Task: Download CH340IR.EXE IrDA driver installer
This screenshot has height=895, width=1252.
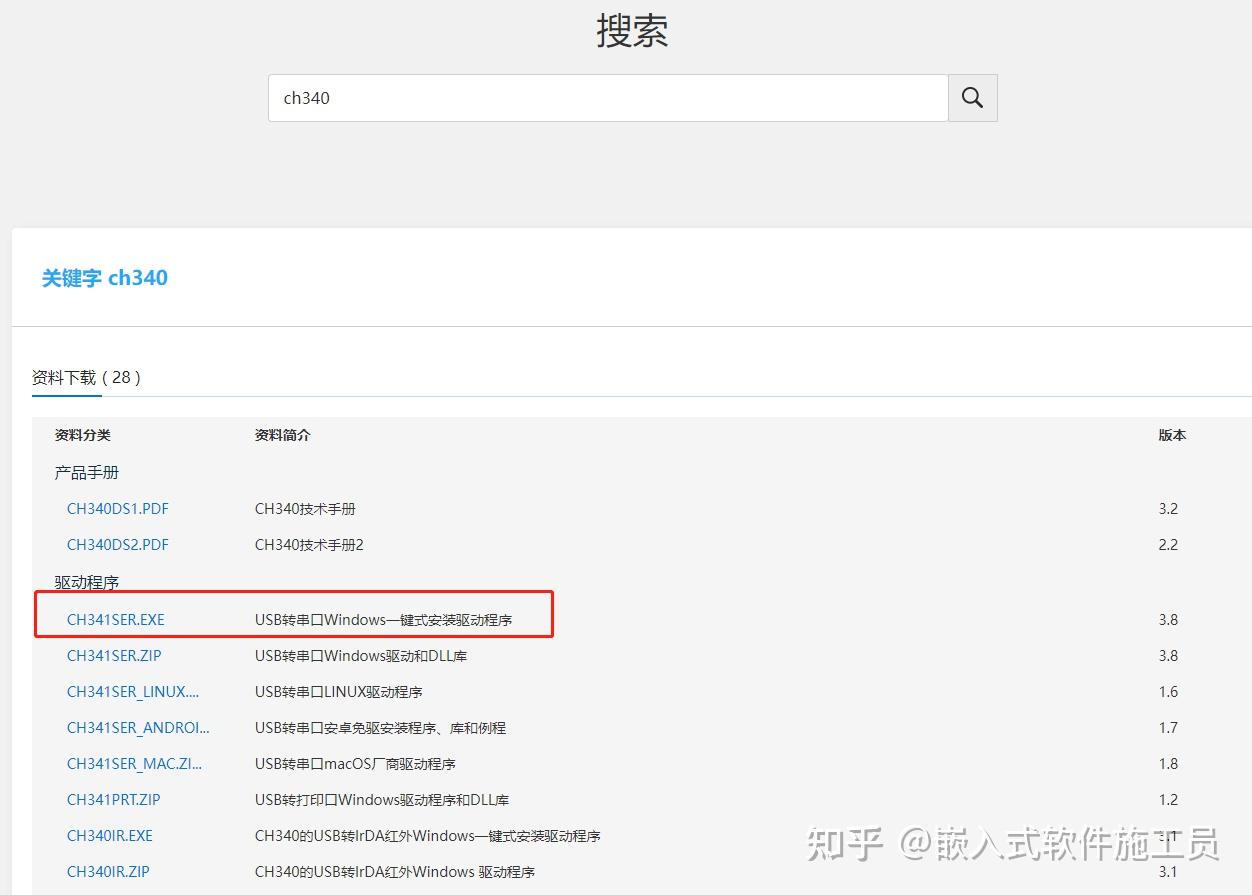Action: tap(109, 835)
